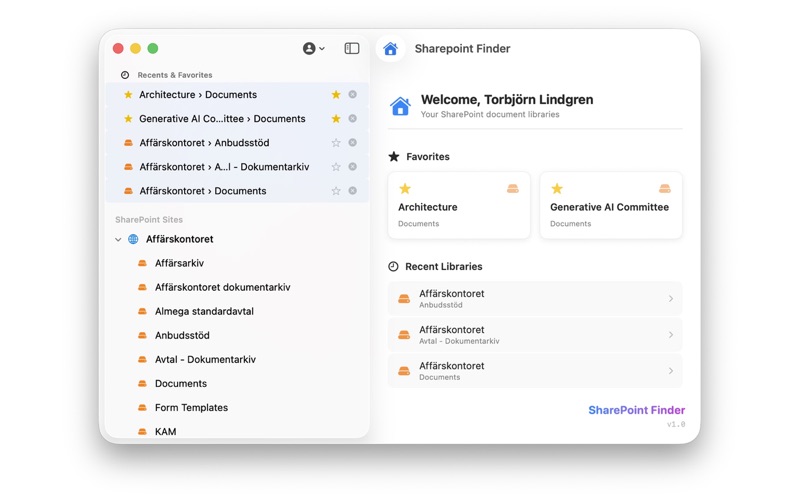Screen dimensions: 800x500
Task: Click the Affärsarkiv drive icon
Action: tap(142, 263)
